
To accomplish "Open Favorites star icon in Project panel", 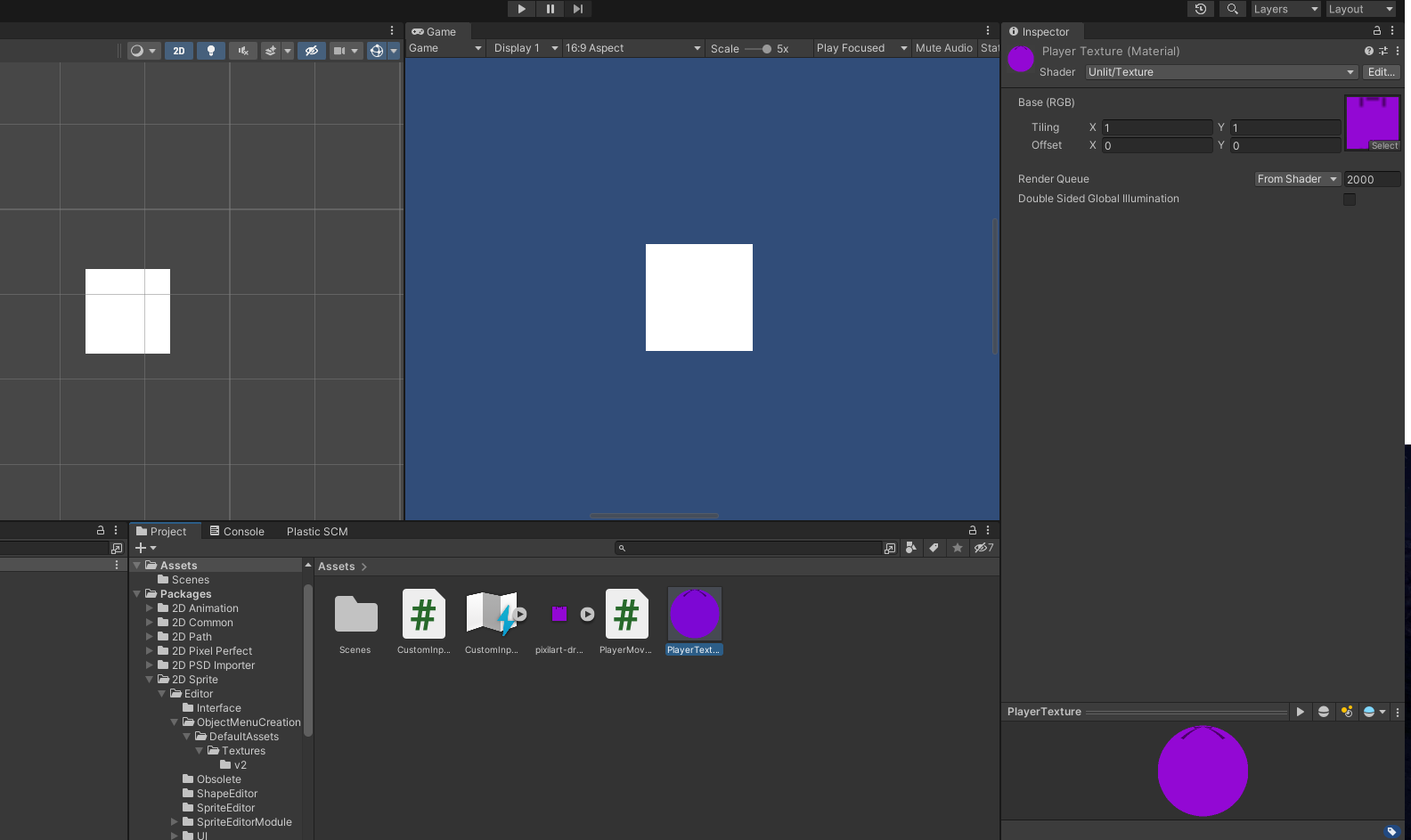I will 958,548.
